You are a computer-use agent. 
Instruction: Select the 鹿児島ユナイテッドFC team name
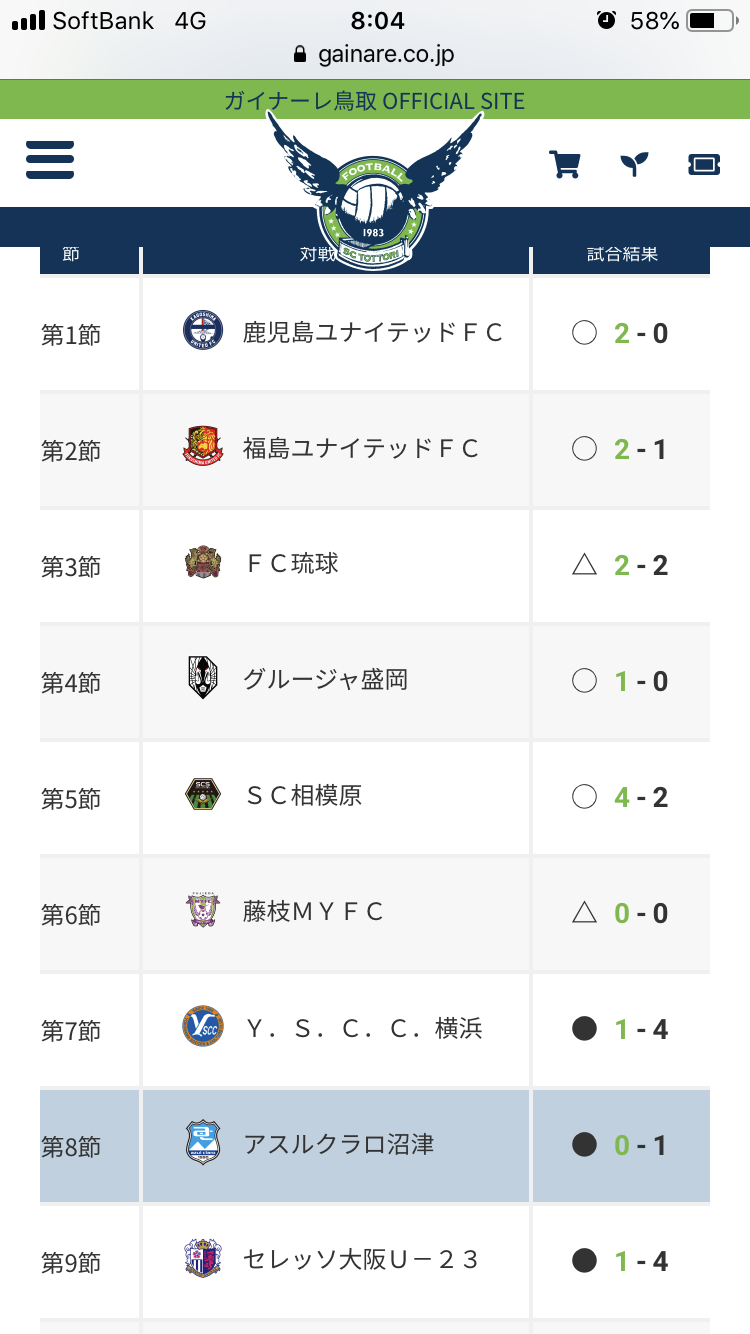pos(372,332)
